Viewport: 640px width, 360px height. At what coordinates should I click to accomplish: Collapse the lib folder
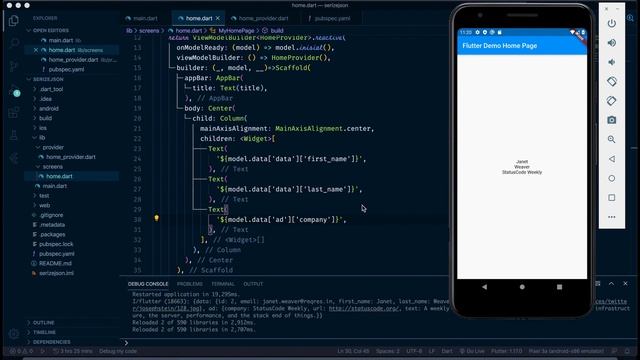point(42,138)
